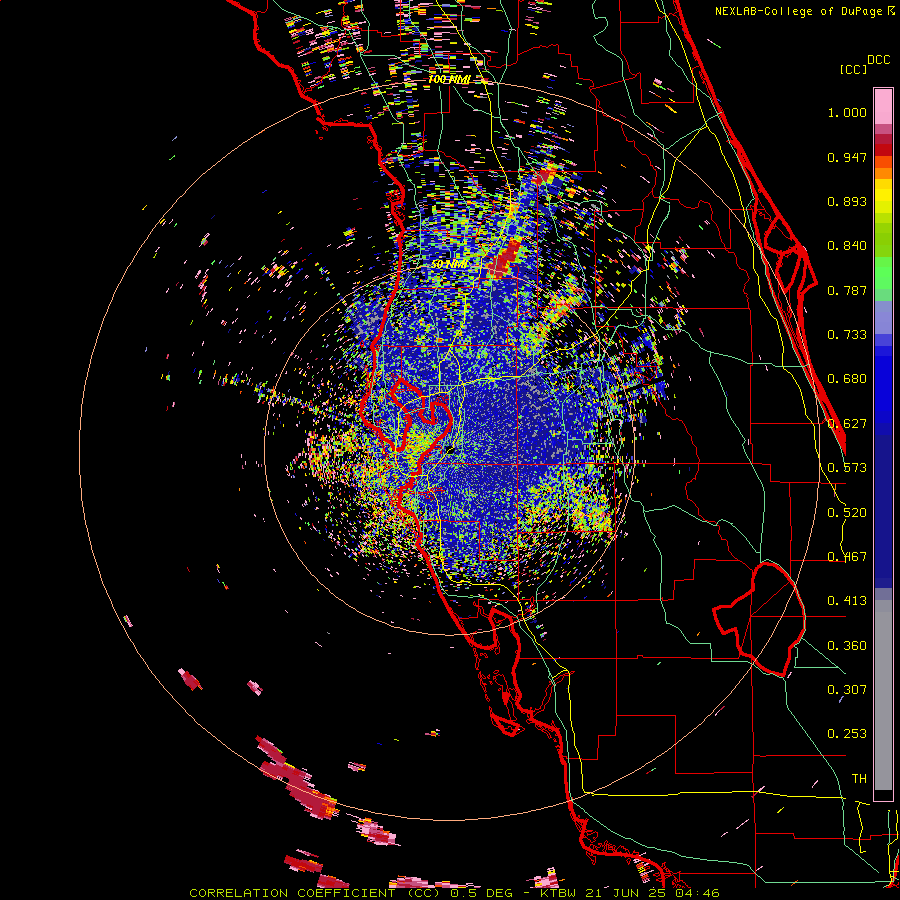Image resolution: width=900 pixels, height=900 pixels.
Task: Click the KTBW station identifier in the caption
Action: (x=559, y=893)
